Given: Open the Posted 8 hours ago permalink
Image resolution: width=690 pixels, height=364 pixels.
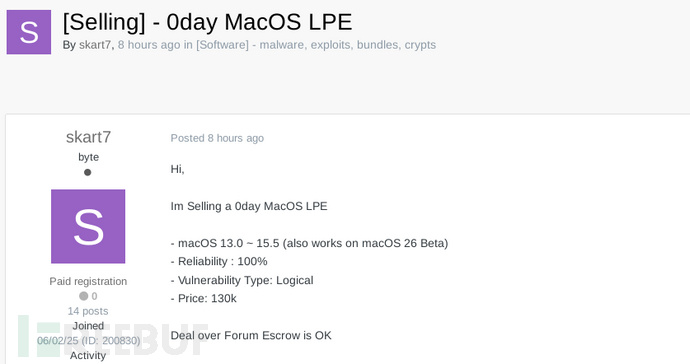Looking at the screenshot, I should click(x=217, y=138).
